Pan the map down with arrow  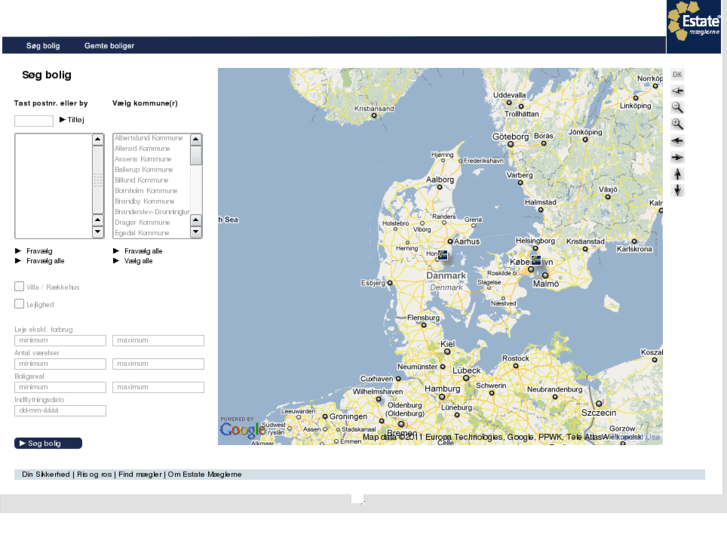[678, 190]
